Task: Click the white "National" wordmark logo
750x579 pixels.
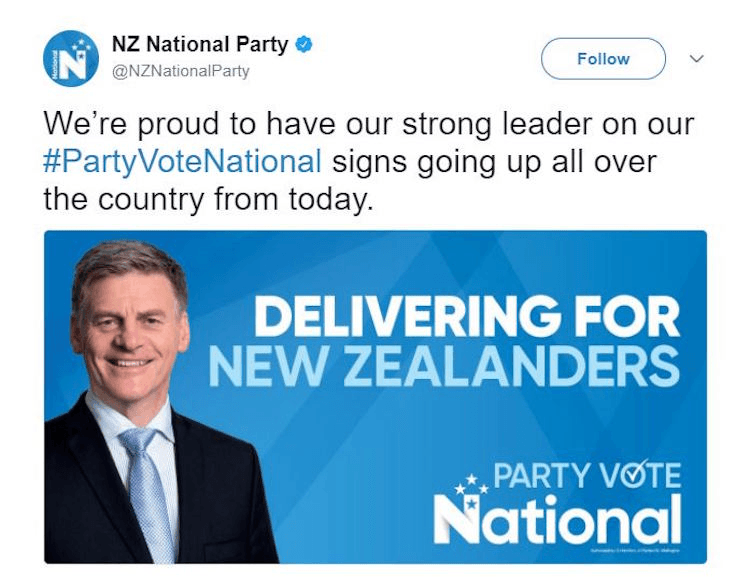Action: (x=557, y=519)
